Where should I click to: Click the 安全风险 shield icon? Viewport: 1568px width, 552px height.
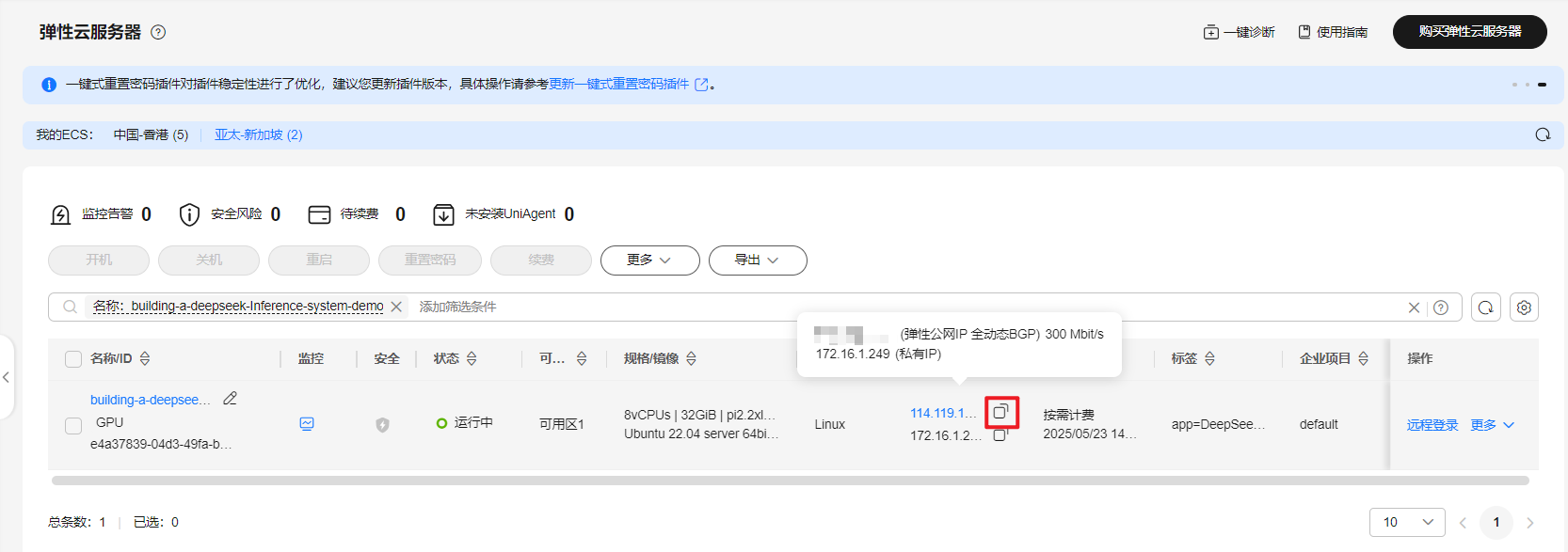coord(189,214)
